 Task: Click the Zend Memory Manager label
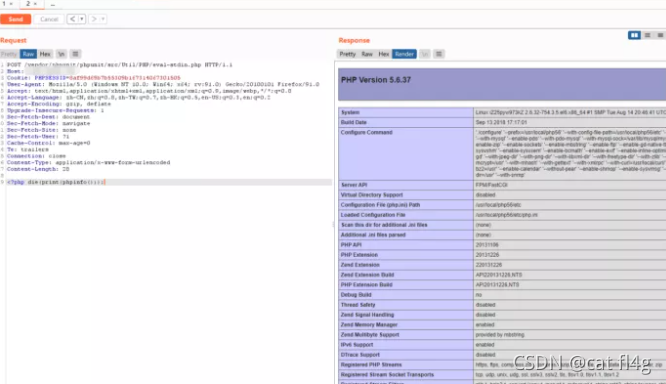coord(369,325)
